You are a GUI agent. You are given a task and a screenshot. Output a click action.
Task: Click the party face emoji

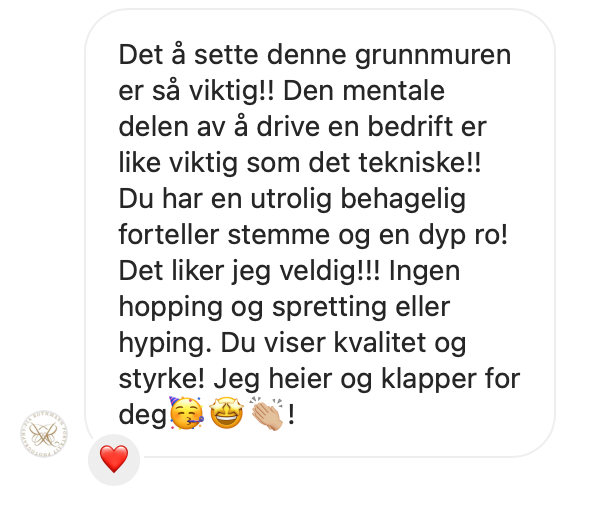[x=186, y=413]
